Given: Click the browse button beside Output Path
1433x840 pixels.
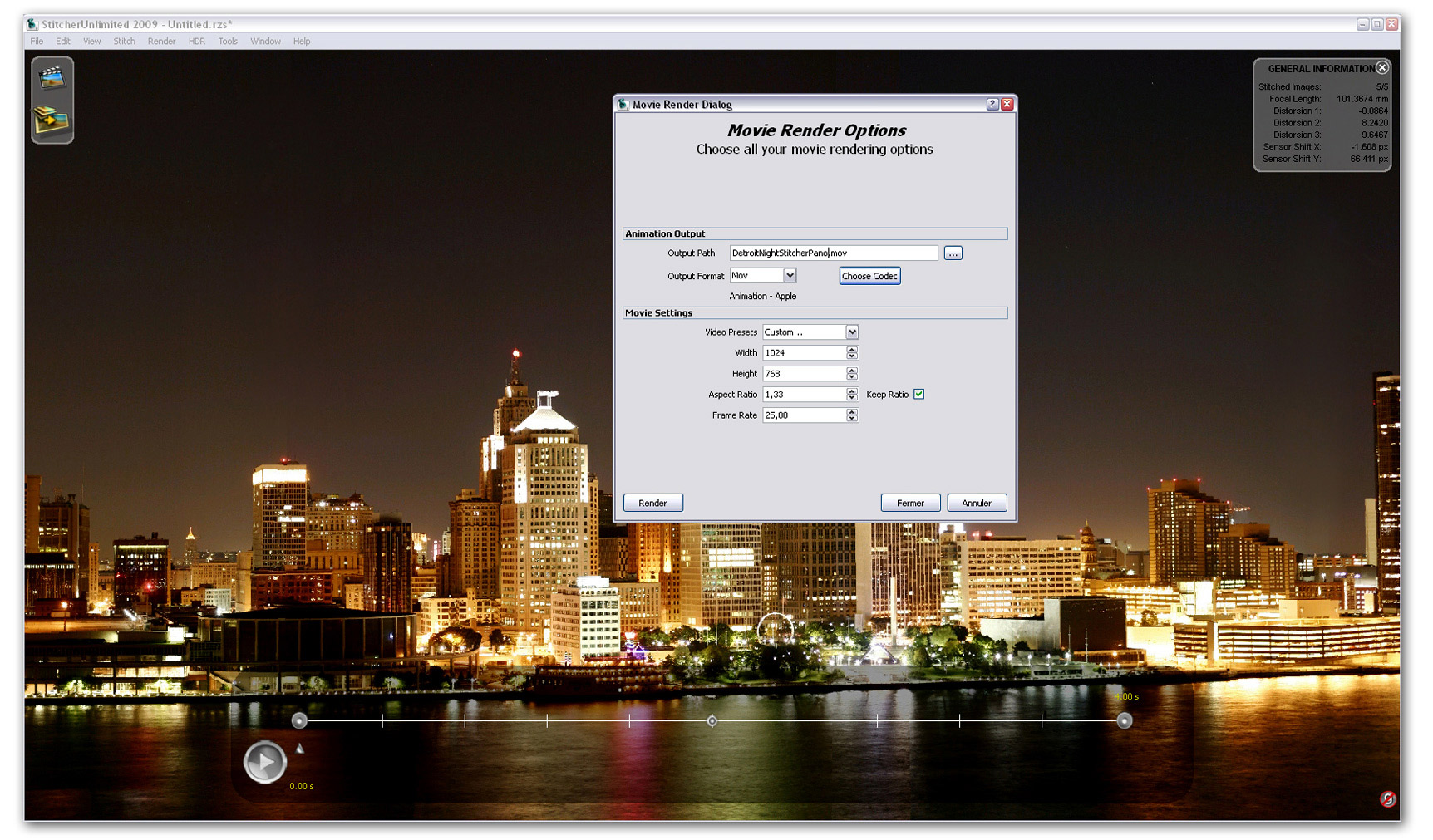Looking at the screenshot, I should tap(953, 253).
